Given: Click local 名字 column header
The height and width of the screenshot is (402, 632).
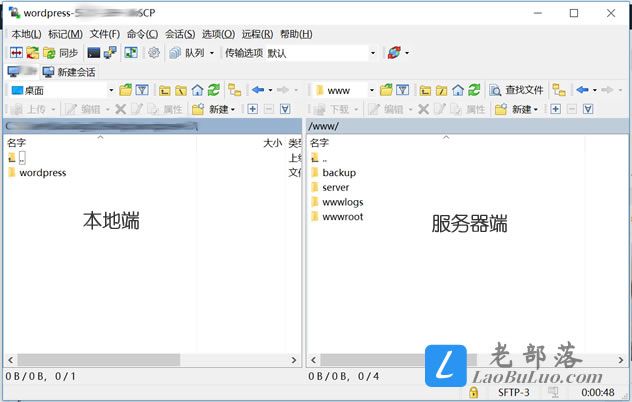Looking at the screenshot, I should 100,143.
